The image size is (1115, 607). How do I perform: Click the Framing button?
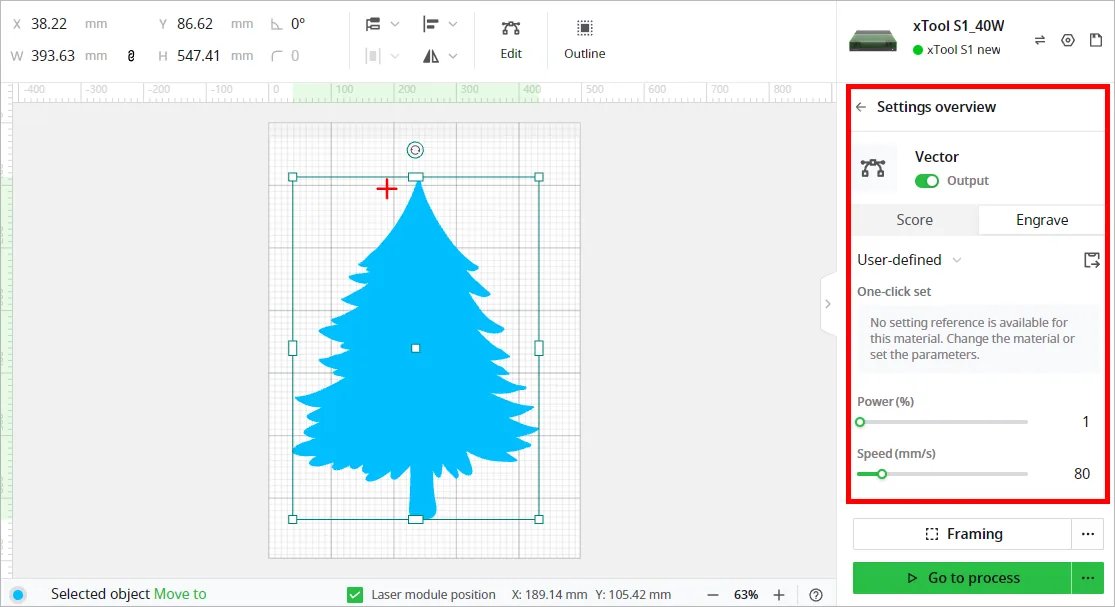click(962, 534)
